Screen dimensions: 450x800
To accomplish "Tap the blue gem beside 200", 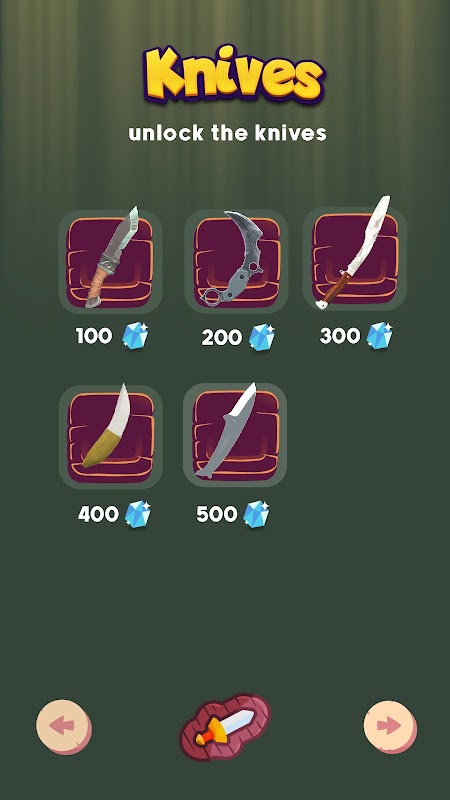I will coord(262,337).
